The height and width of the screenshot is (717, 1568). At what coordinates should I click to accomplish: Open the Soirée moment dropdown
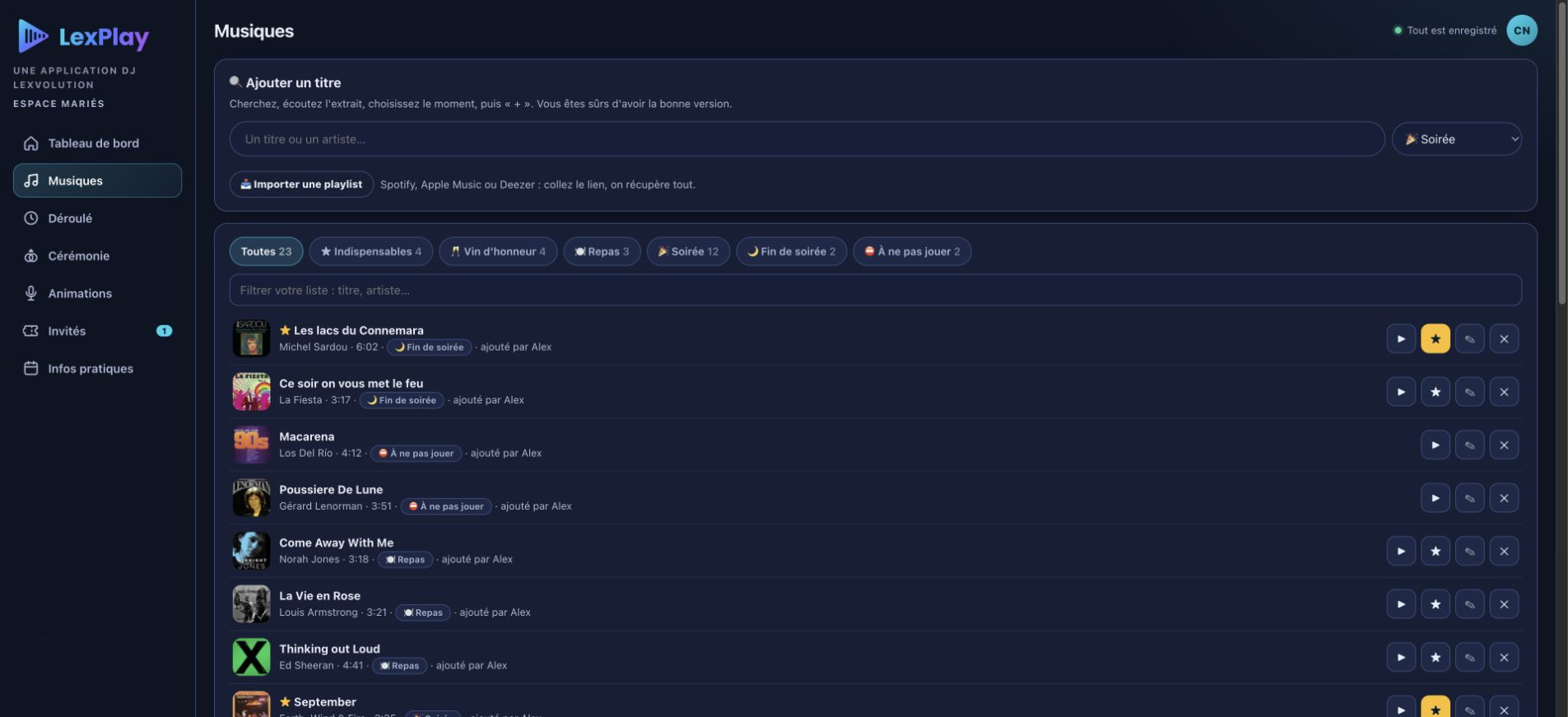click(1457, 139)
